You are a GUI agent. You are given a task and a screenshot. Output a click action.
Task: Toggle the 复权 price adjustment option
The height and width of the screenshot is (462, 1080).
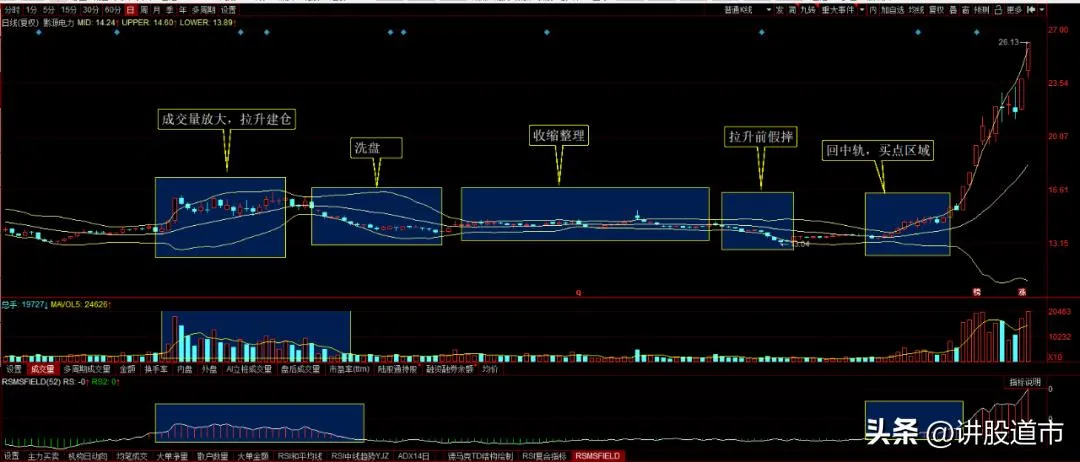(x=935, y=10)
